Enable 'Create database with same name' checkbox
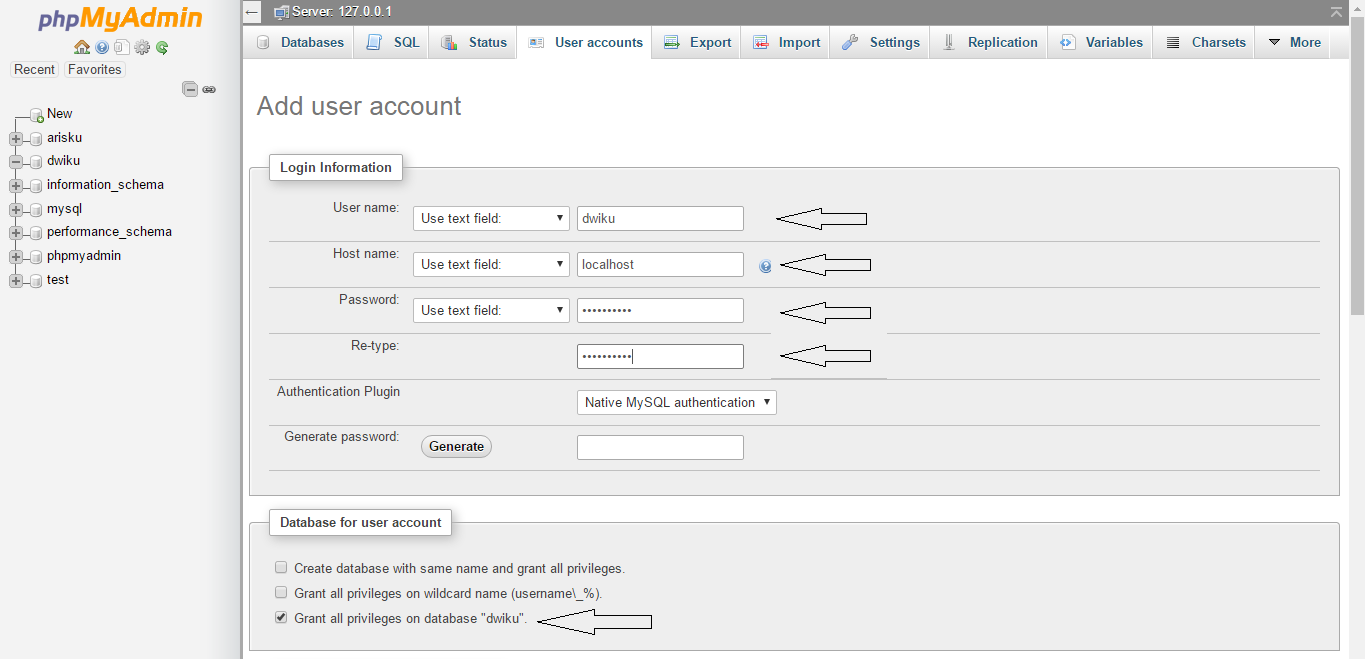The image size is (1365, 659). [x=281, y=567]
